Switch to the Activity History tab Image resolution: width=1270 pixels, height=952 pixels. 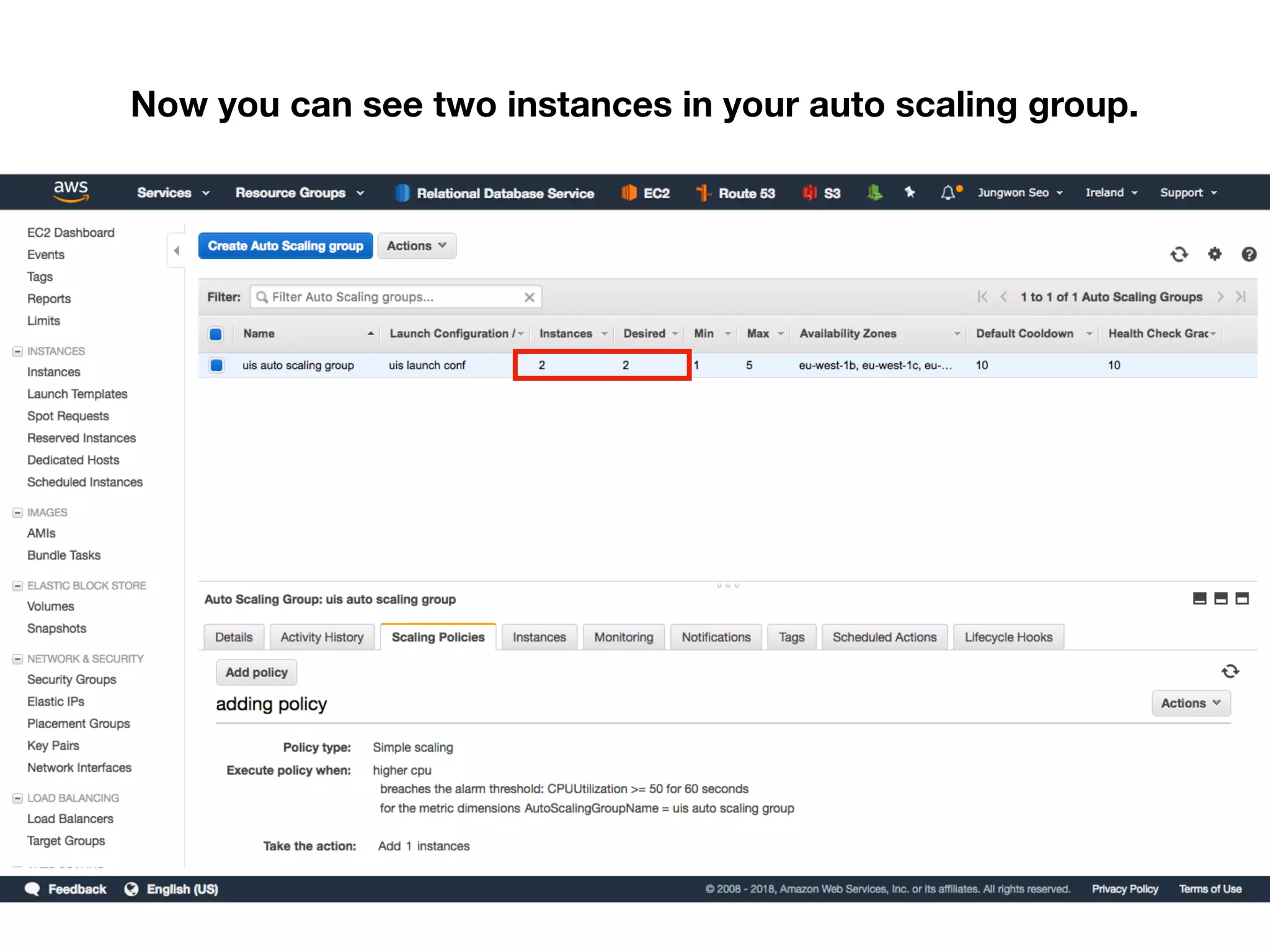[322, 637]
